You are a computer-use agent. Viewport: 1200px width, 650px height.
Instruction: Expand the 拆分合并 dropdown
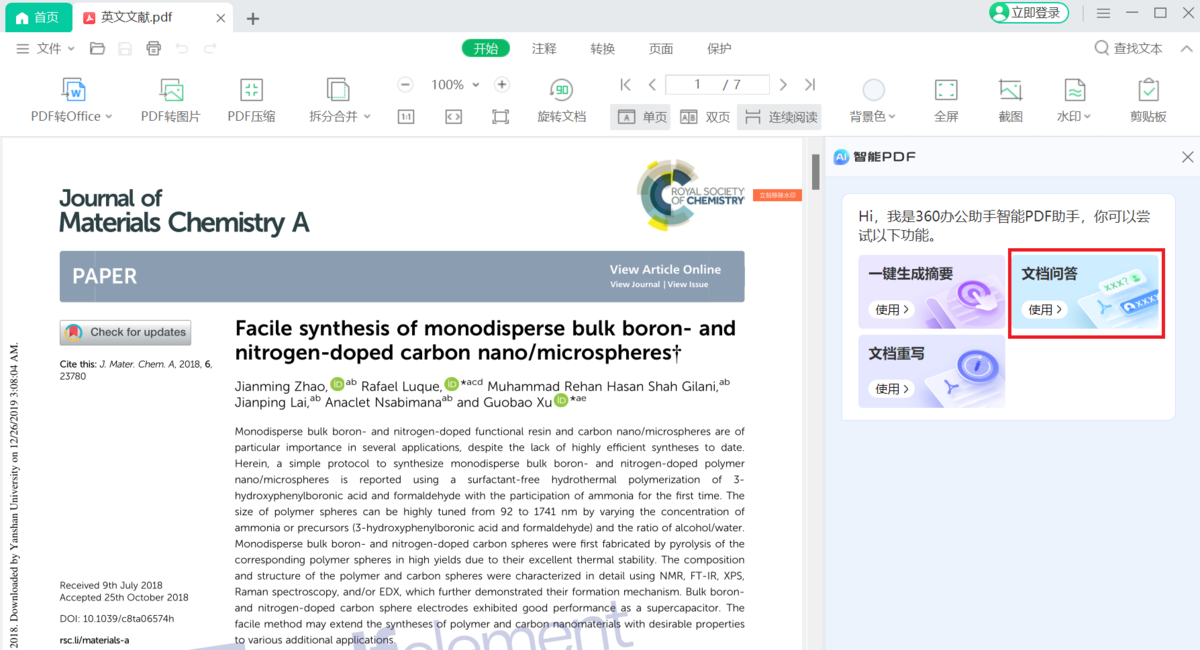point(340,116)
